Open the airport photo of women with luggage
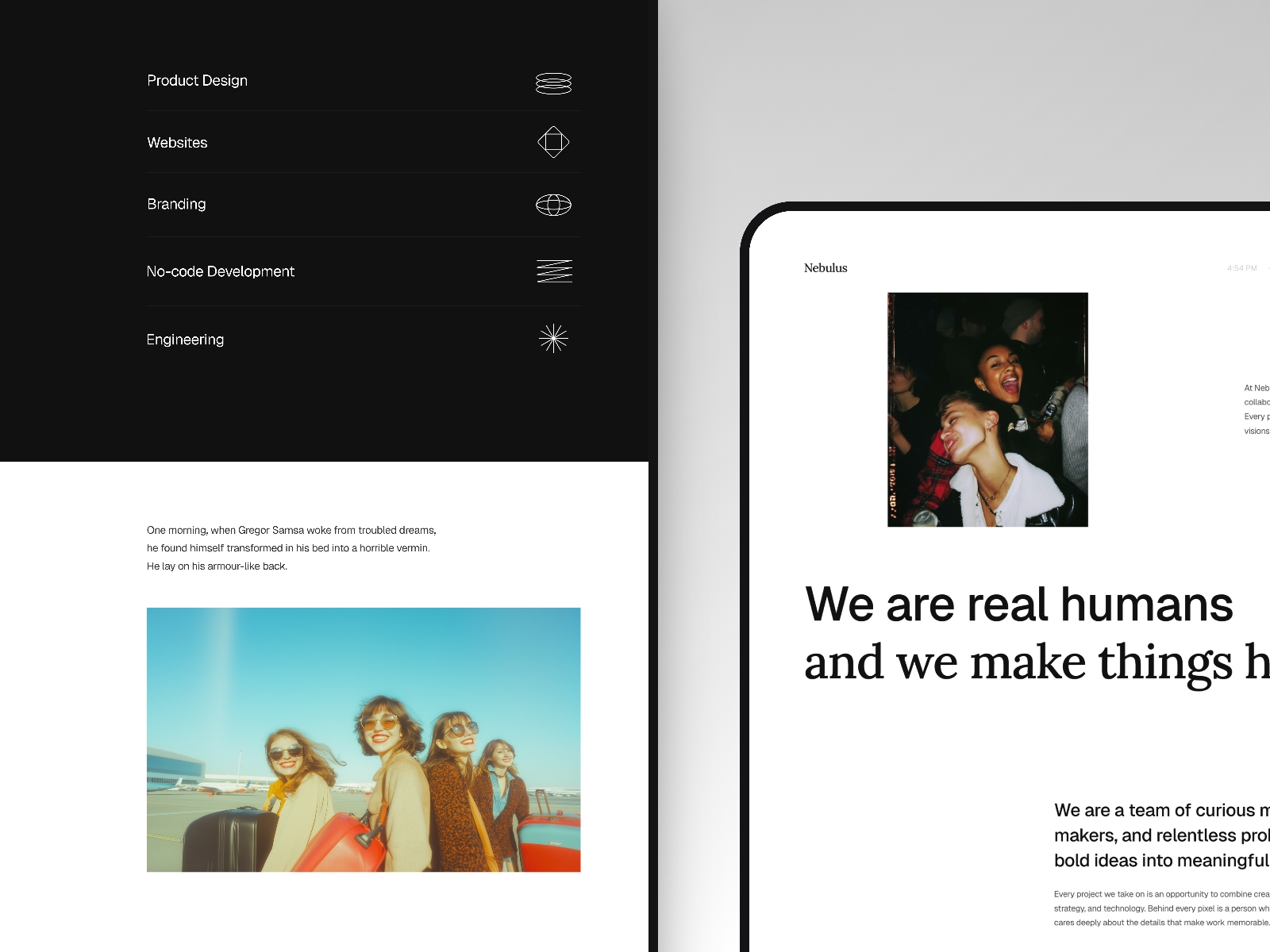Viewport: 1270px width, 952px height. pos(364,739)
